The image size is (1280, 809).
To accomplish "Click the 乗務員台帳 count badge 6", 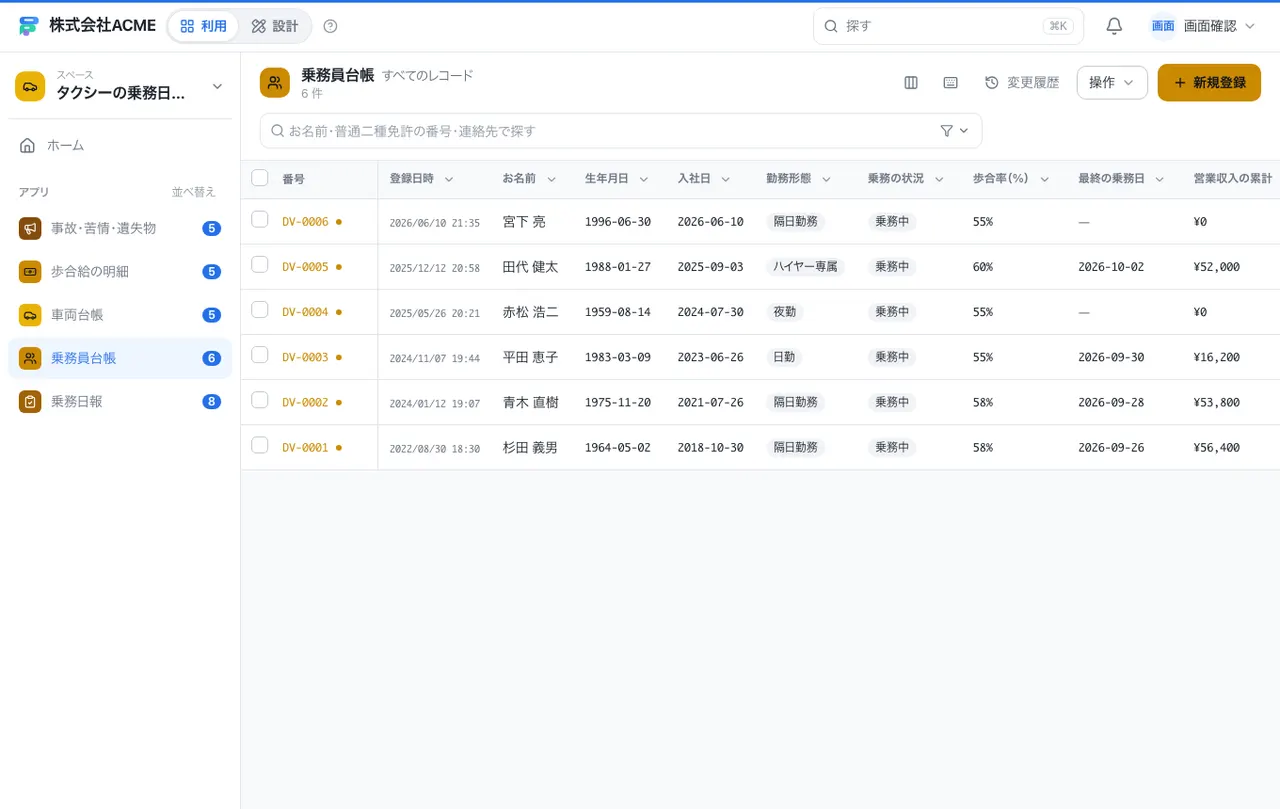I will [x=211, y=358].
